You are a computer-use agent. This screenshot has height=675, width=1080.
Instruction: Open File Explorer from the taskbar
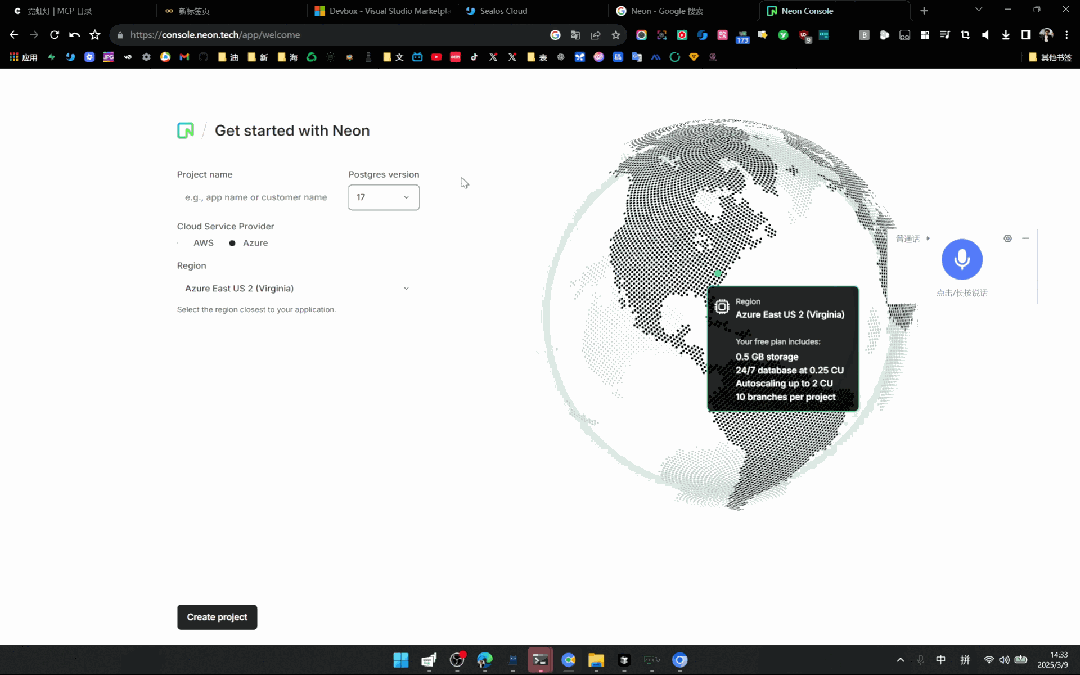point(596,660)
